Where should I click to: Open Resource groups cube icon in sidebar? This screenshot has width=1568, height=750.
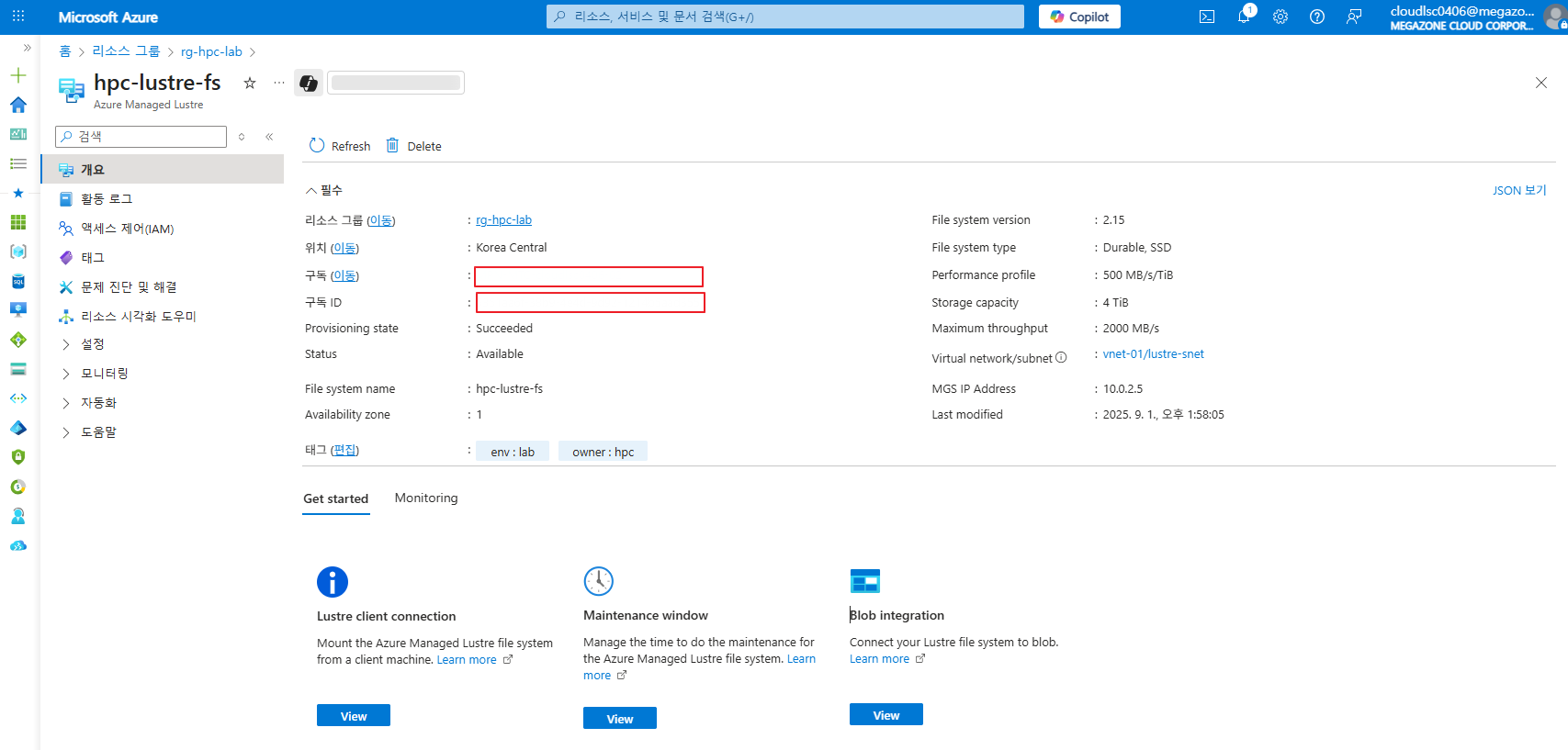(18, 252)
